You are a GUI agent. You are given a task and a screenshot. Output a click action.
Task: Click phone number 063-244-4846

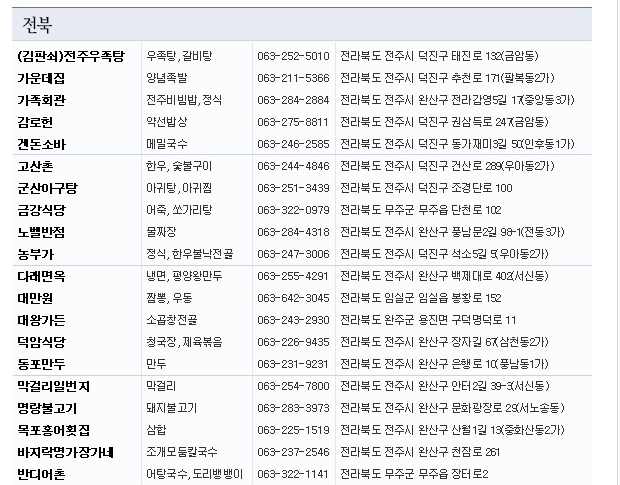[x=293, y=166]
